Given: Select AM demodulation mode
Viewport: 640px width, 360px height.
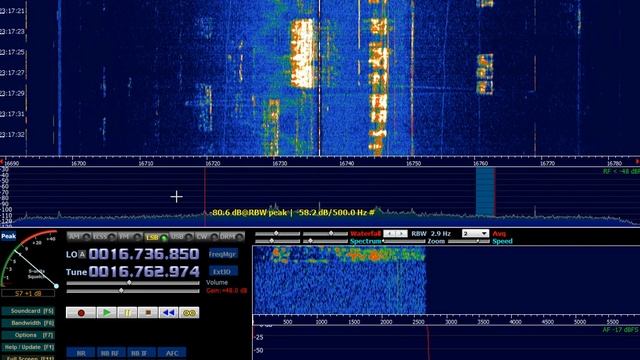Looking at the screenshot, I should click(x=79, y=237).
